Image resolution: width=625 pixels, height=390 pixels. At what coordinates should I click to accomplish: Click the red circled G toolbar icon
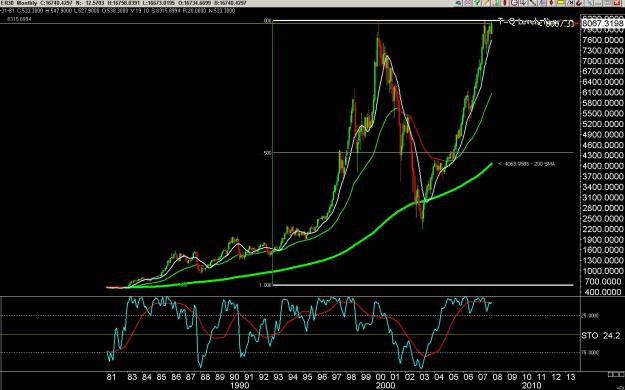(x=514, y=3)
